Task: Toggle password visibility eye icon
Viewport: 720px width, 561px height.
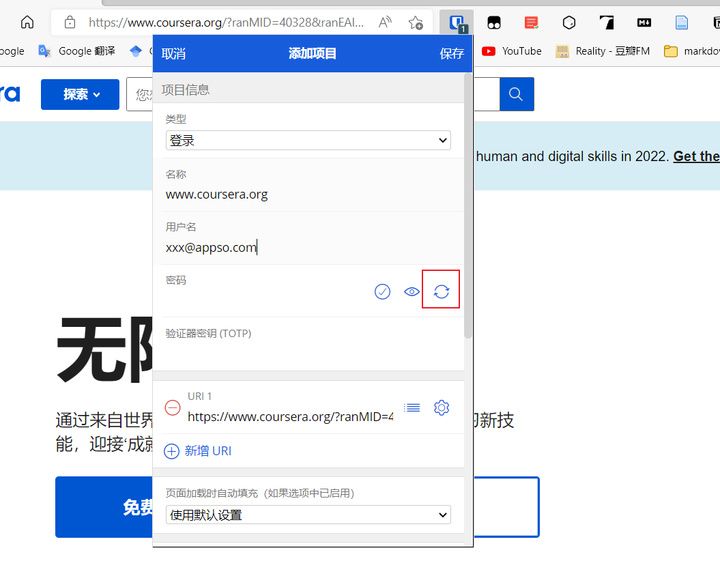Action: point(412,292)
